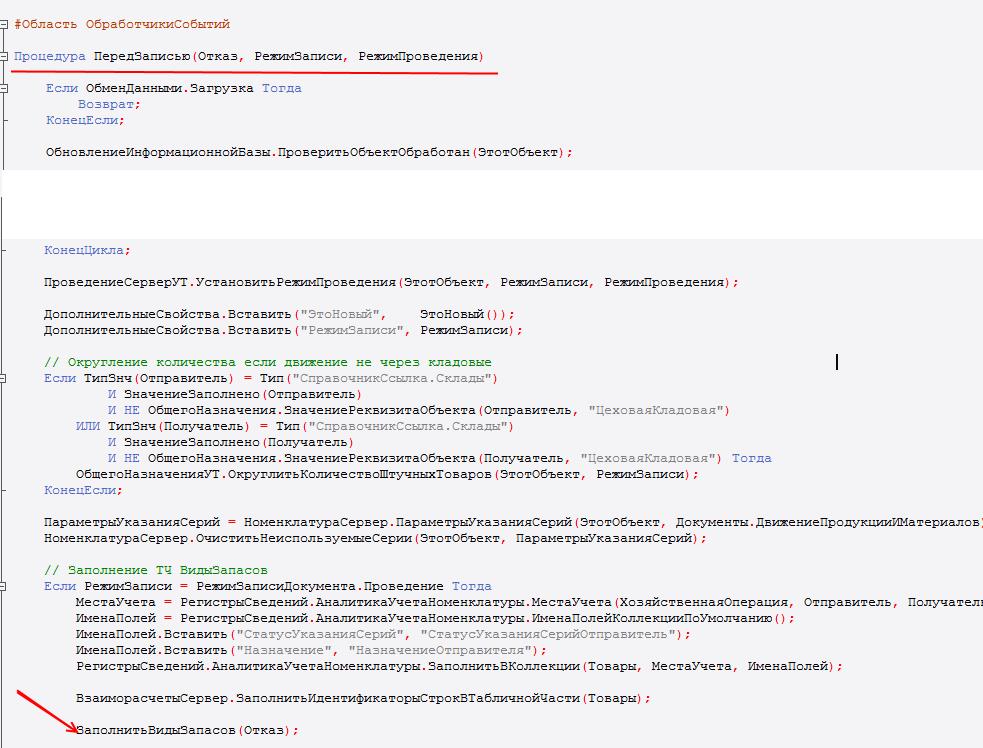Click the comment about Округление количества
This screenshot has height=748, width=983.
tap(268, 362)
